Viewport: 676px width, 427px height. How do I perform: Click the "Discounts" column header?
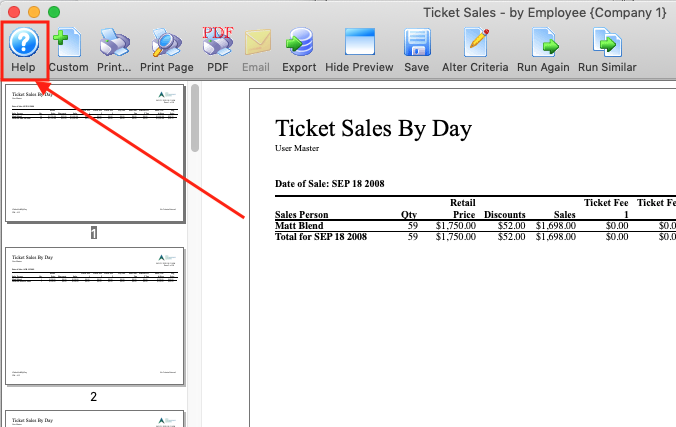point(505,214)
